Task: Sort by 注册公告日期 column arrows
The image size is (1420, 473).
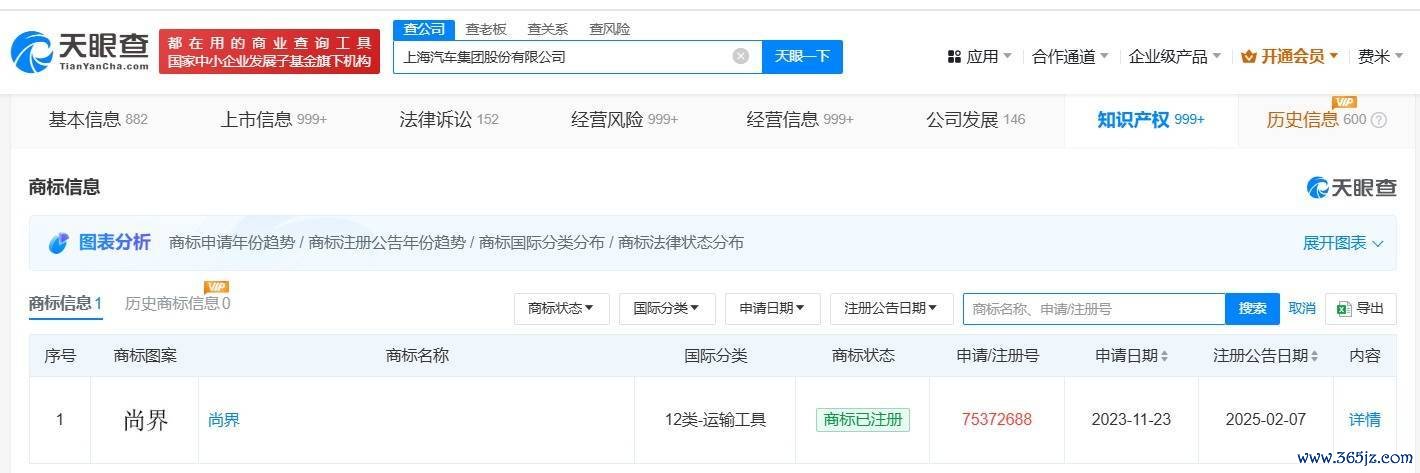Action: click(x=1314, y=356)
